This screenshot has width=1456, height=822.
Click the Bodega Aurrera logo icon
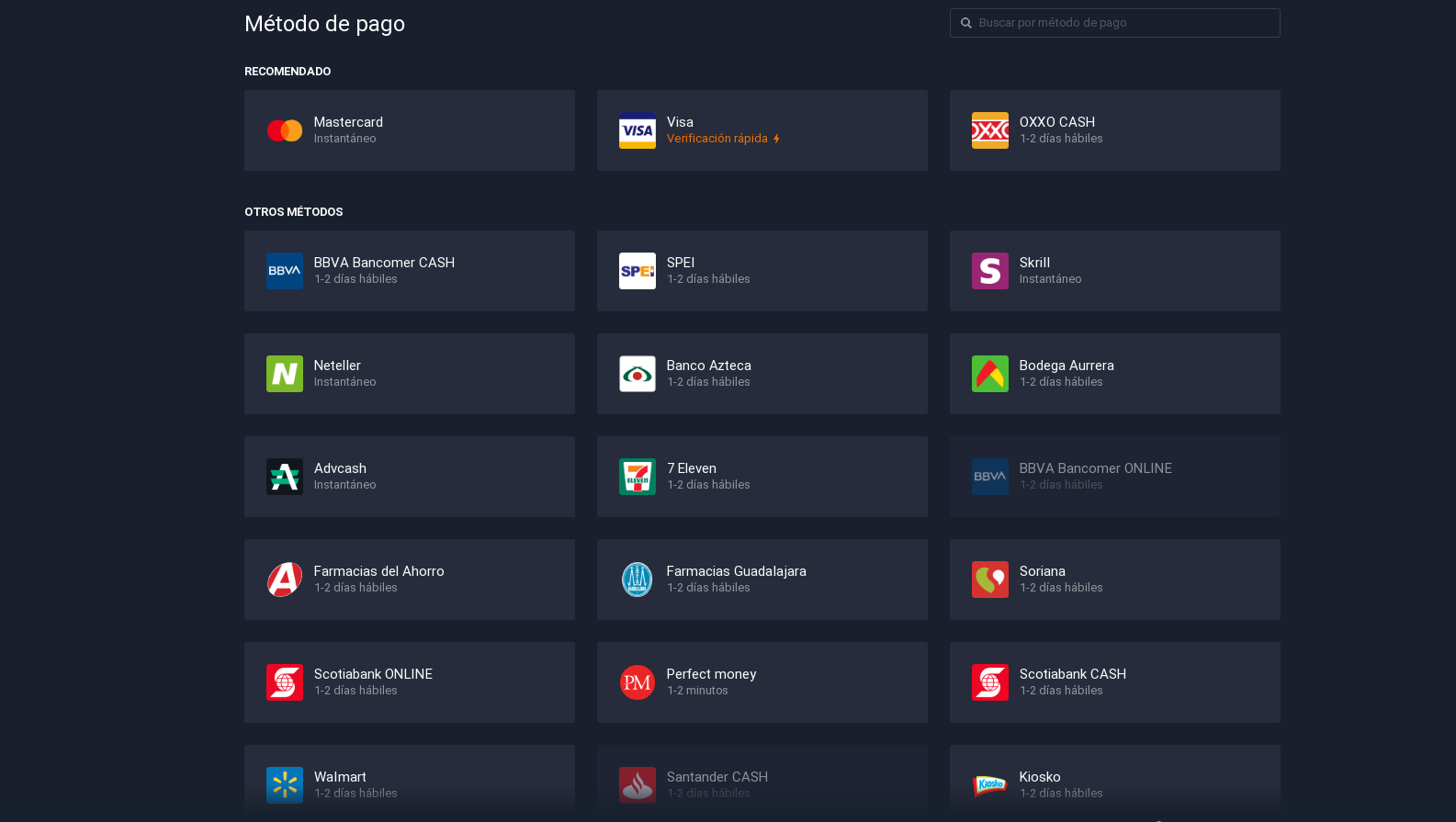990,374
